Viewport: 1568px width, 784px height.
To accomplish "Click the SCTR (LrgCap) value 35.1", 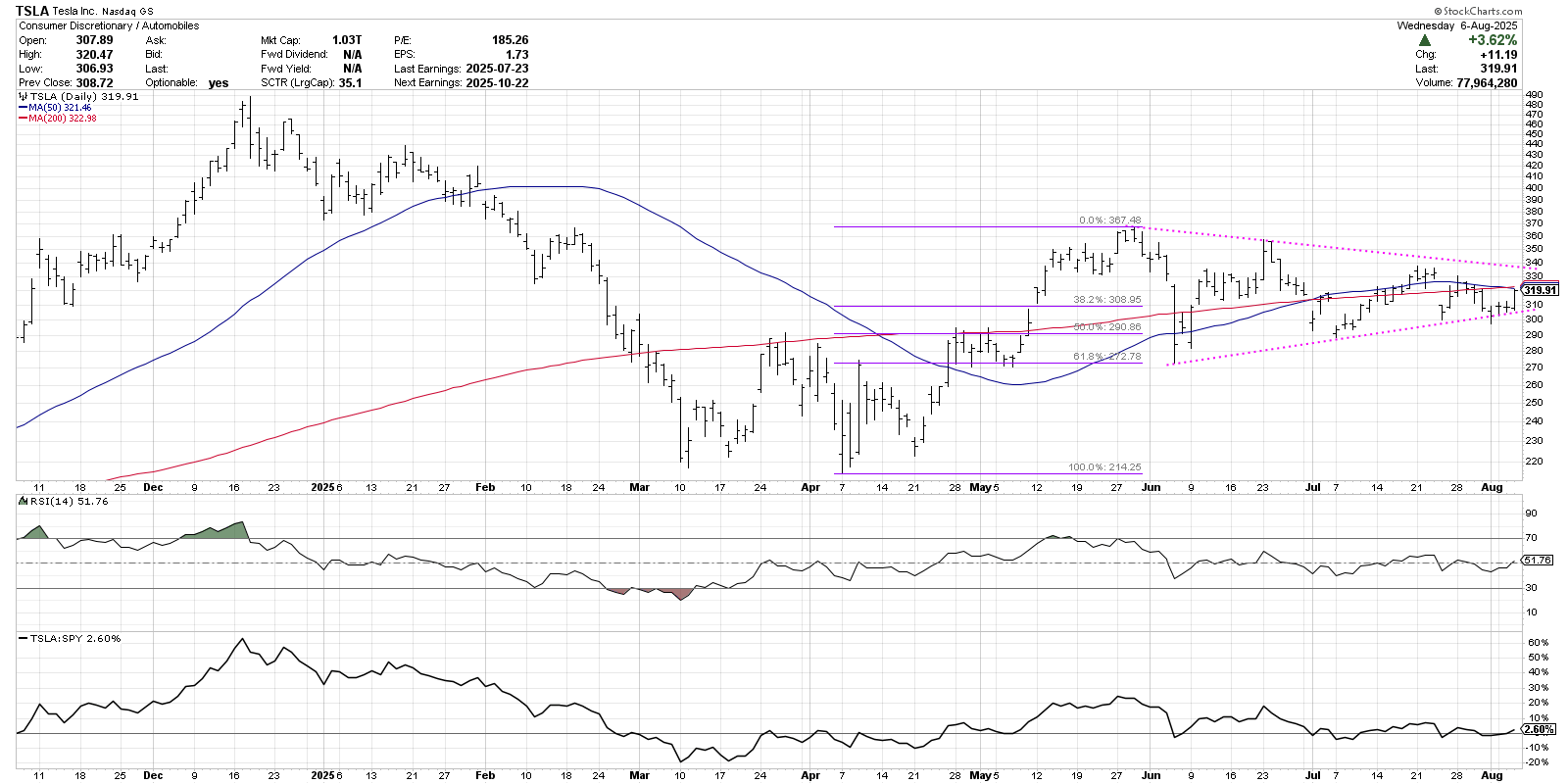I will coord(350,83).
